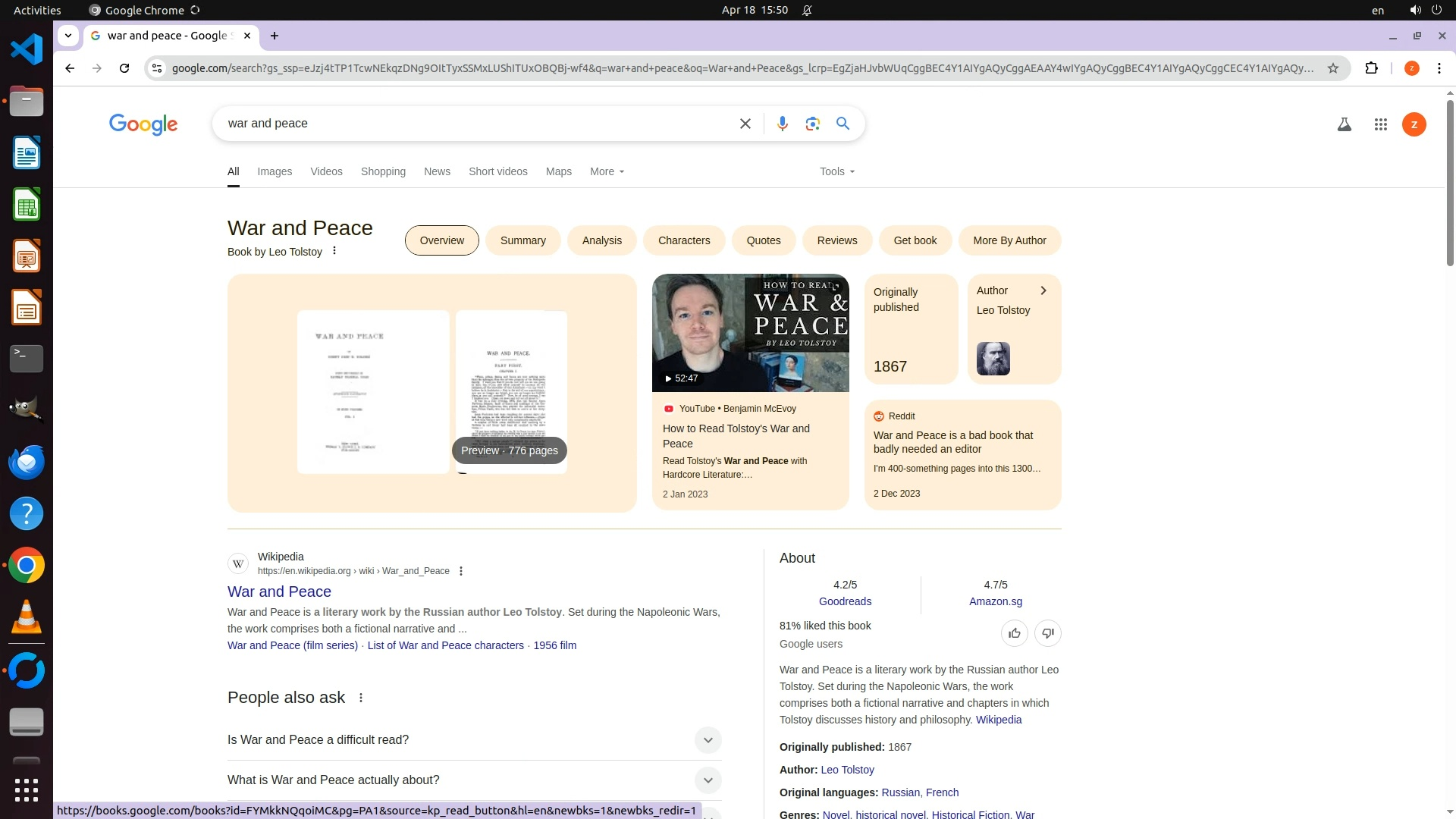The height and width of the screenshot is (819, 1456).
Task: Open the More search filters dropdown
Action: coord(607,171)
